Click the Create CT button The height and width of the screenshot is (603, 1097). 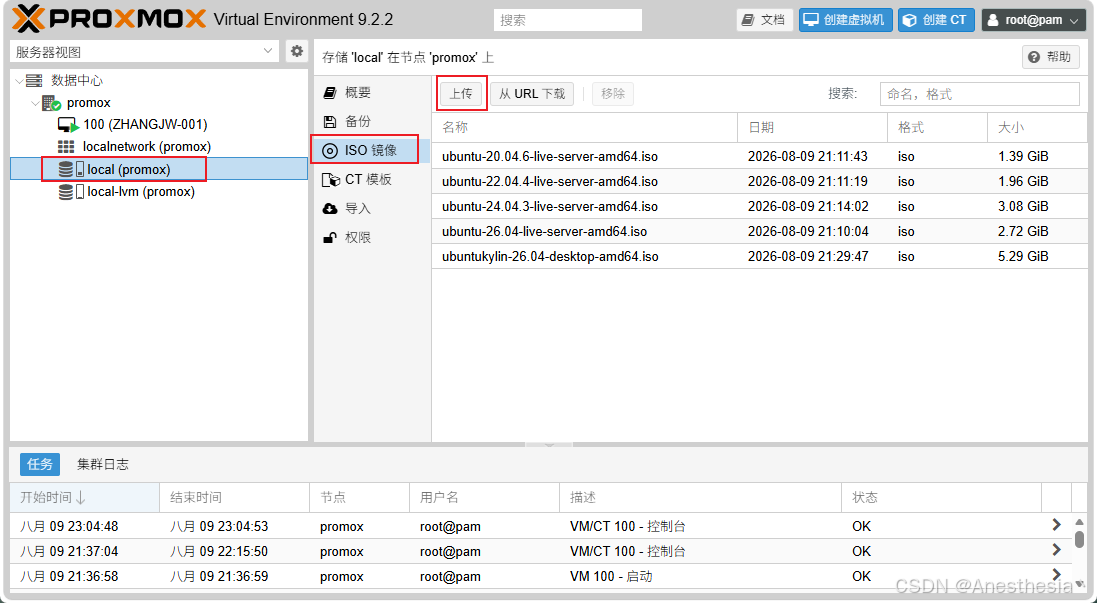pyautogui.click(x=936, y=20)
